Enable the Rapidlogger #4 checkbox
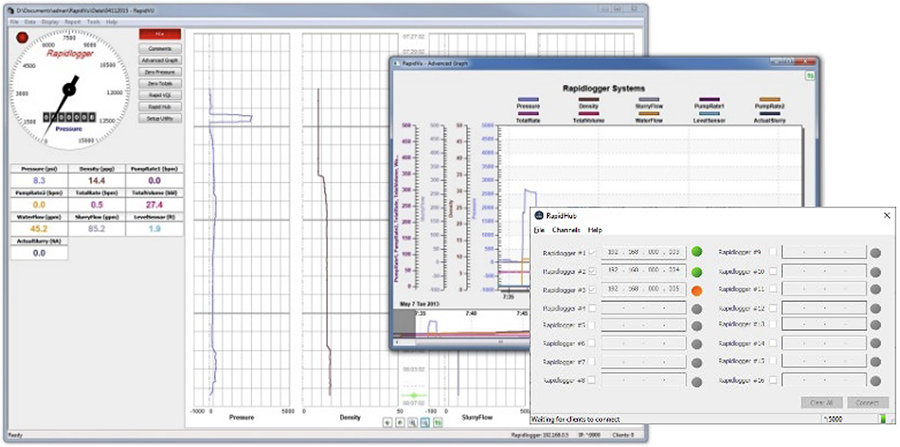This screenshot has width=900, height=447. tap(592, 308)
